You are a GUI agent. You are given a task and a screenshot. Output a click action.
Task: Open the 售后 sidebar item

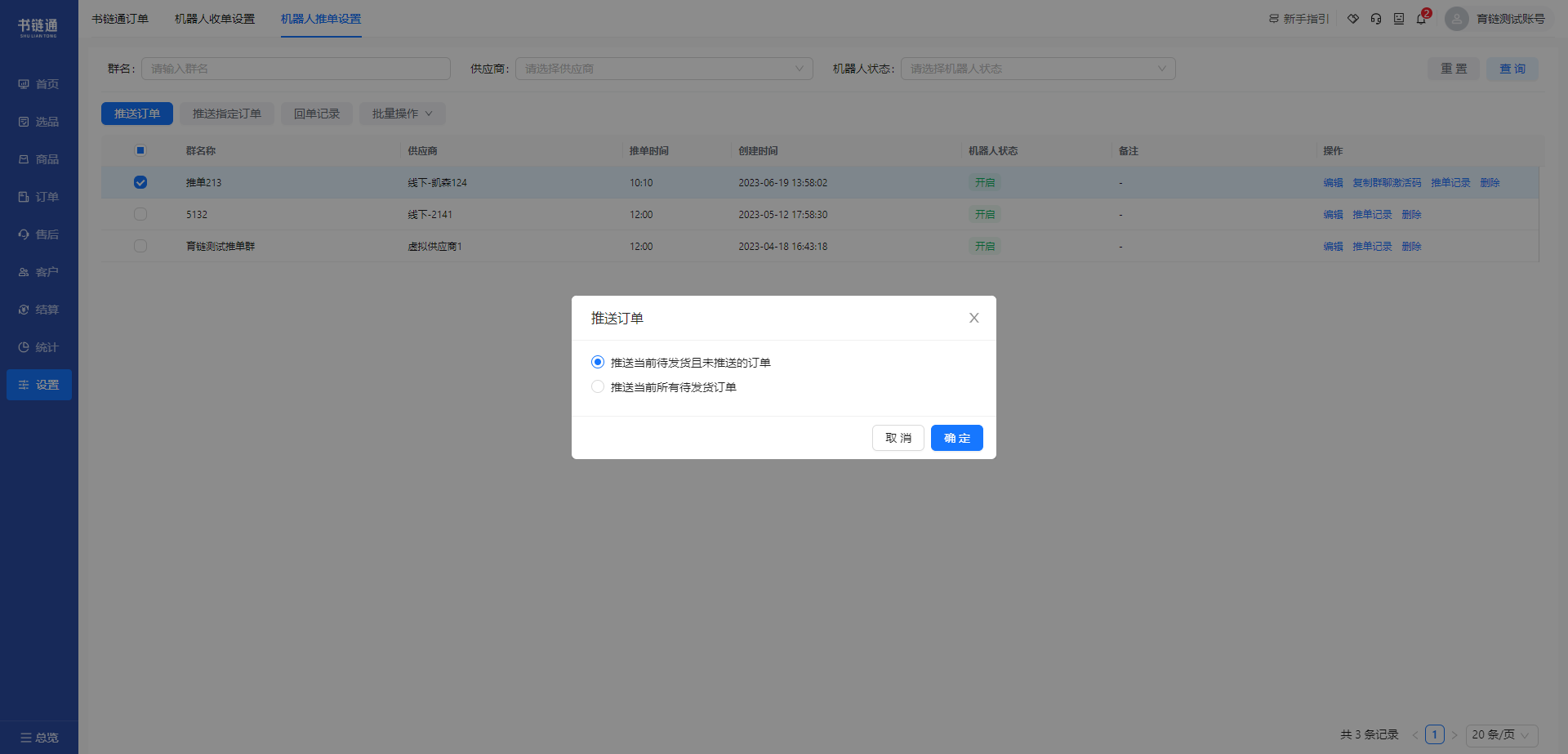39,234
